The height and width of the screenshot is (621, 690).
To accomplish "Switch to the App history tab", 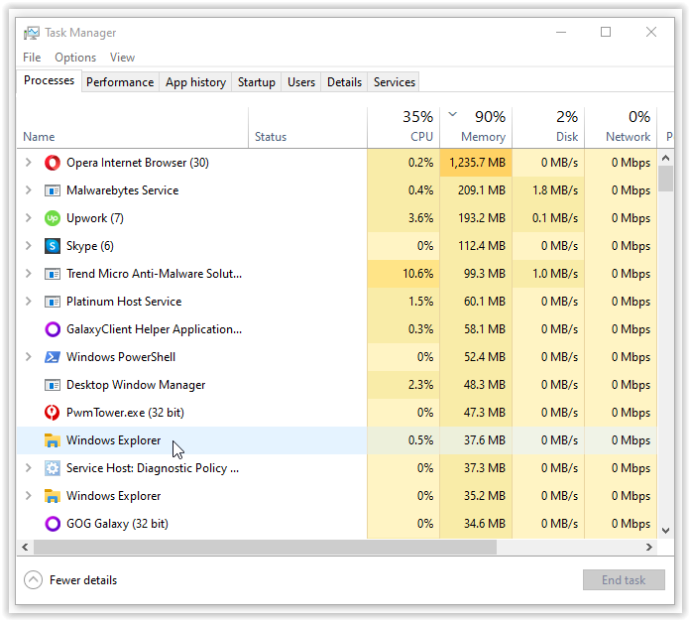I will coord(195,82).
